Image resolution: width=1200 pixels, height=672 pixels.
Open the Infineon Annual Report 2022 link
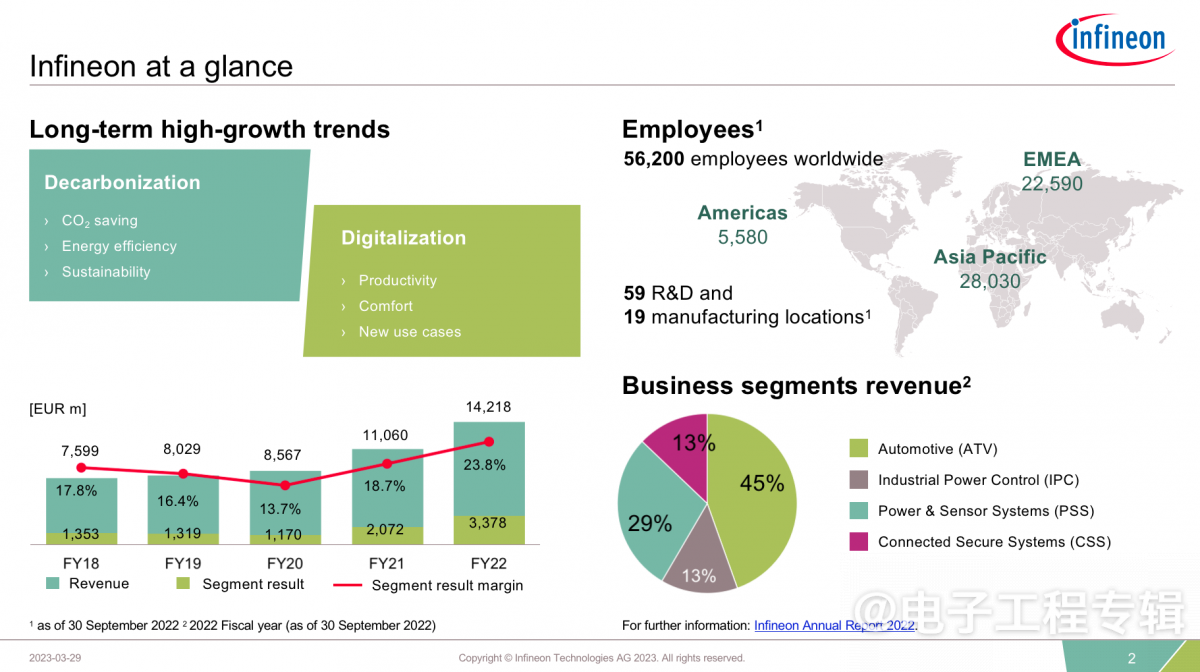[835, 625]
